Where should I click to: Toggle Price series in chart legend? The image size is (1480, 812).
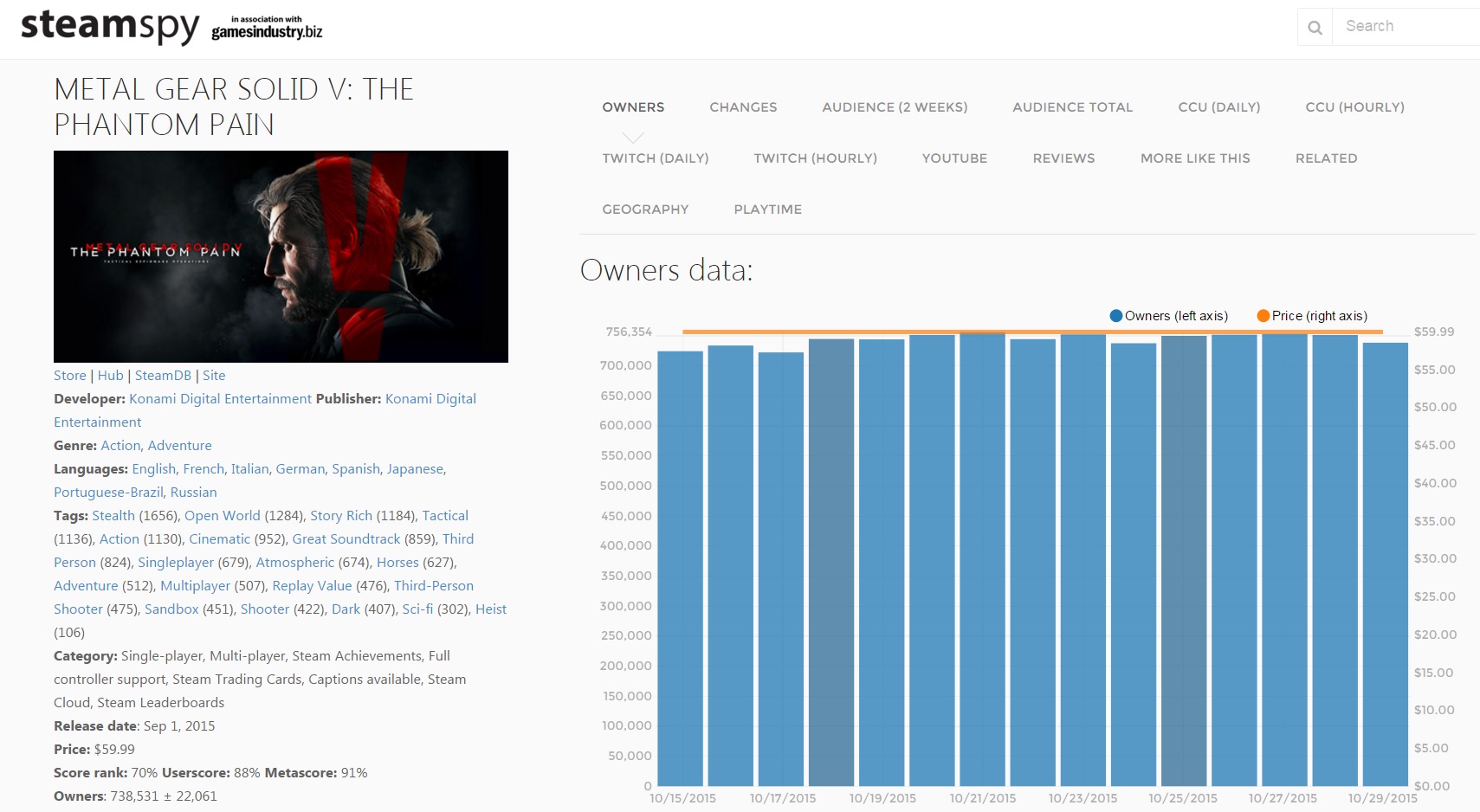click(1312, 316)
